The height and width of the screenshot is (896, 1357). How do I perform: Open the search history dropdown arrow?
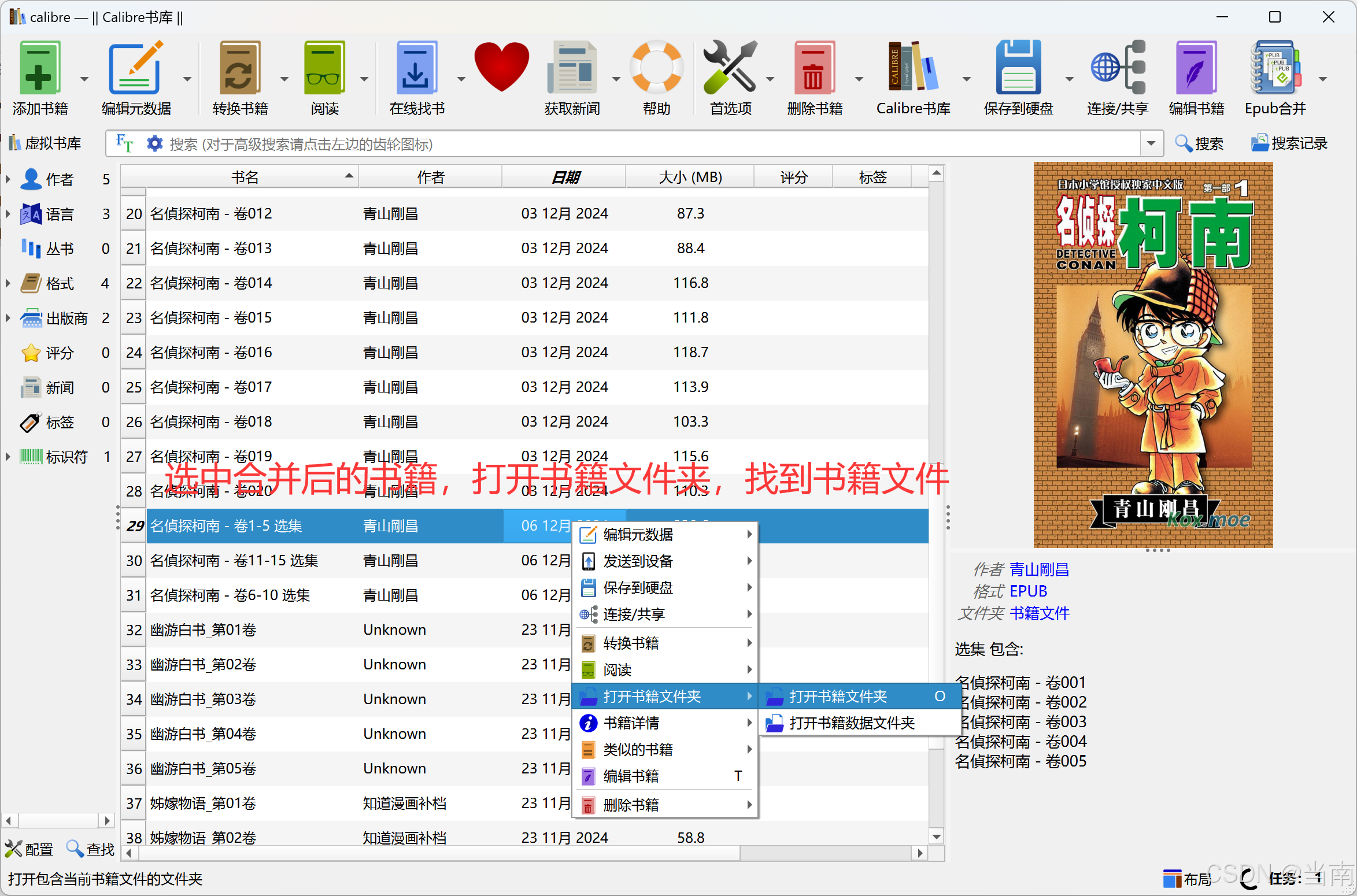pos(1151,143)
